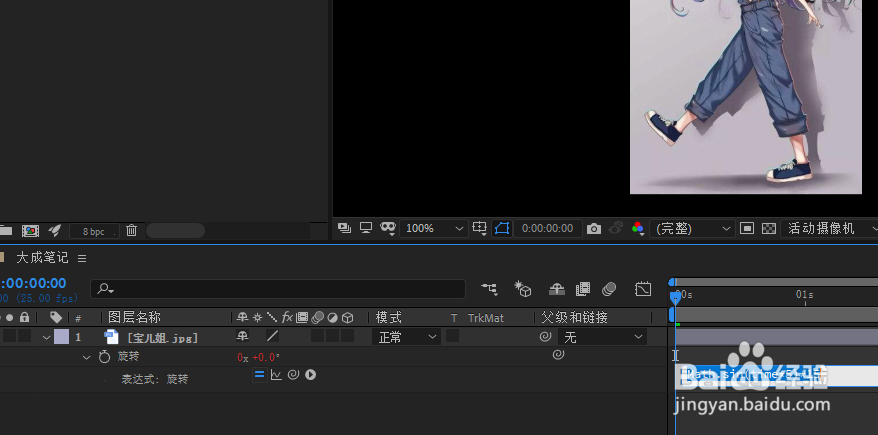
Task: Click the expression pick whip spiral
Action: (x=293, y=375)
